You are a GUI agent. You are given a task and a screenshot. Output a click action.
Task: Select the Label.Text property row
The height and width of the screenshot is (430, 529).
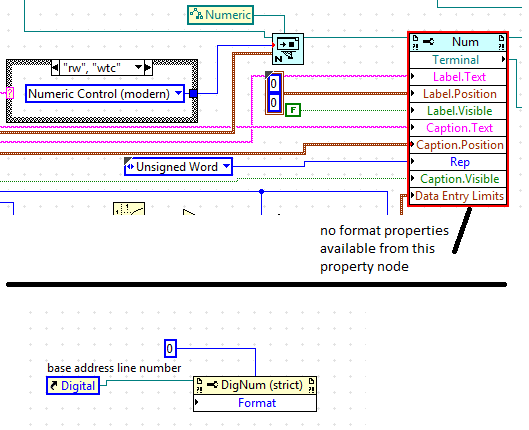coord(458,77)
